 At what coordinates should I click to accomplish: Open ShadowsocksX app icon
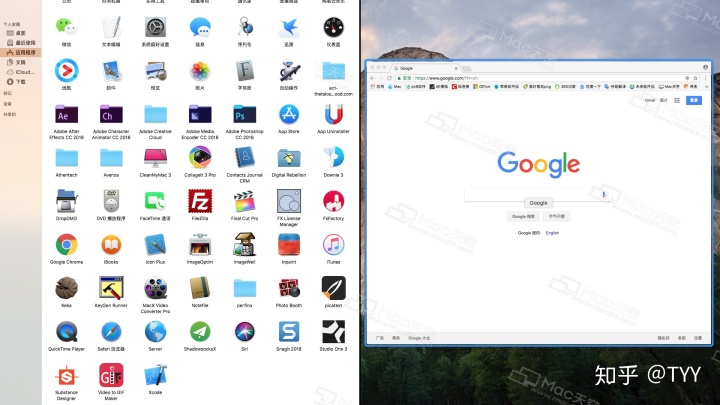(x=200, y=332)
